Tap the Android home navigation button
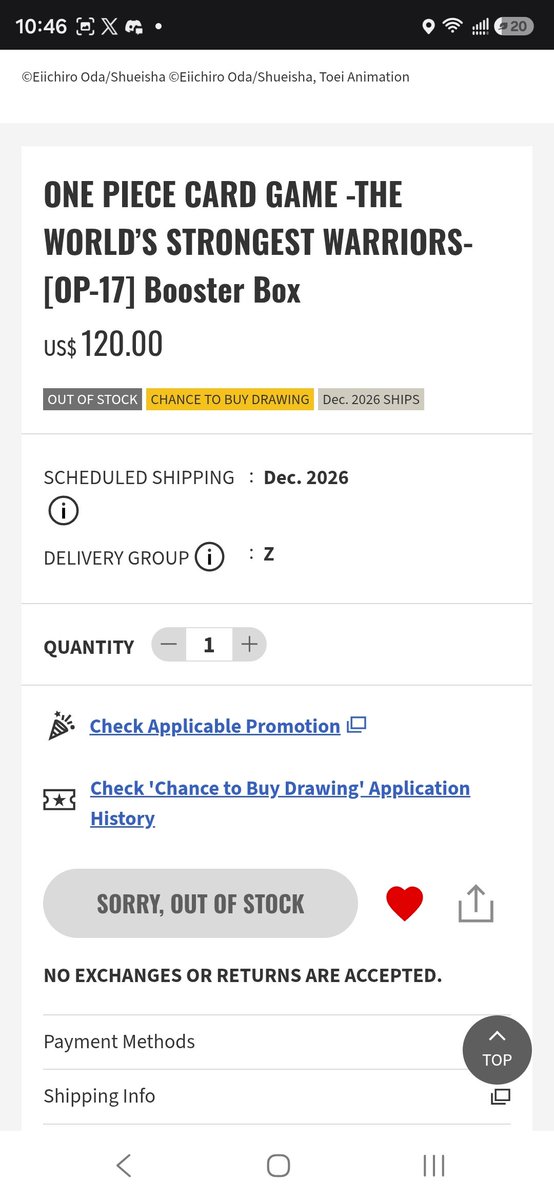The height and width of the screenshot is (1200, 554). point(278,1165)
